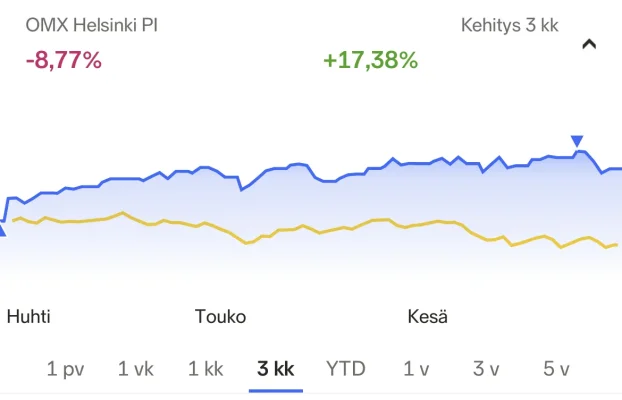The height and width of the screenshot is (400, 622).
Task: Click the Kehitys 3 kk label
Action: (x=509, y=25)
